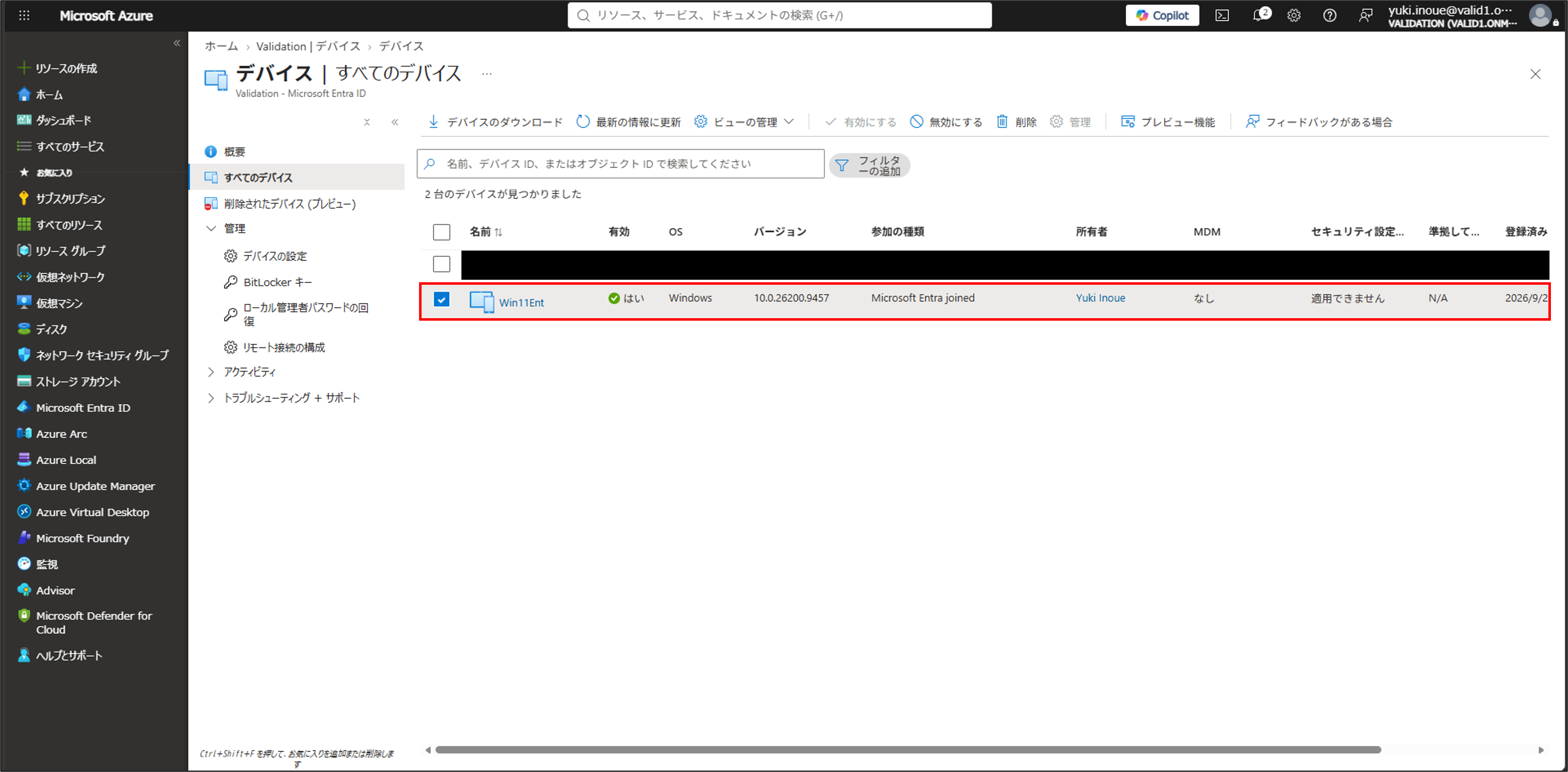This screenshot has width=1568, height=772.
Task: Click 最新の情報に更新 refresh button
Action: (628, 122)
